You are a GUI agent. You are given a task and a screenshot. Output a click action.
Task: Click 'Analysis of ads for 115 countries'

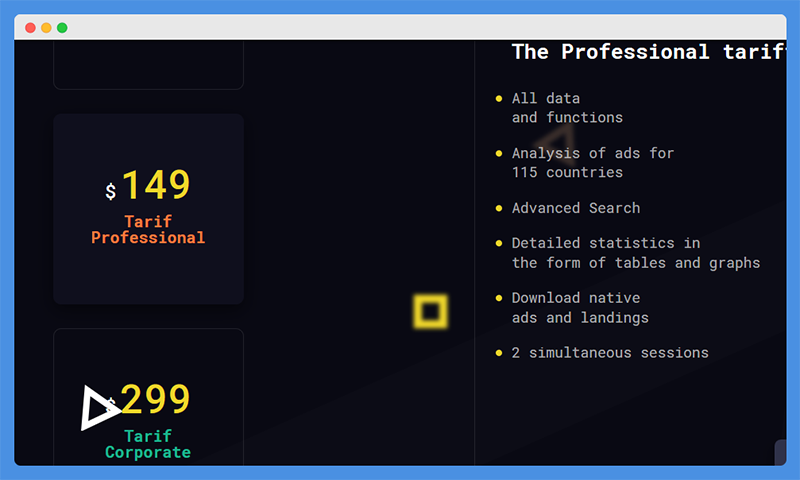593,163
